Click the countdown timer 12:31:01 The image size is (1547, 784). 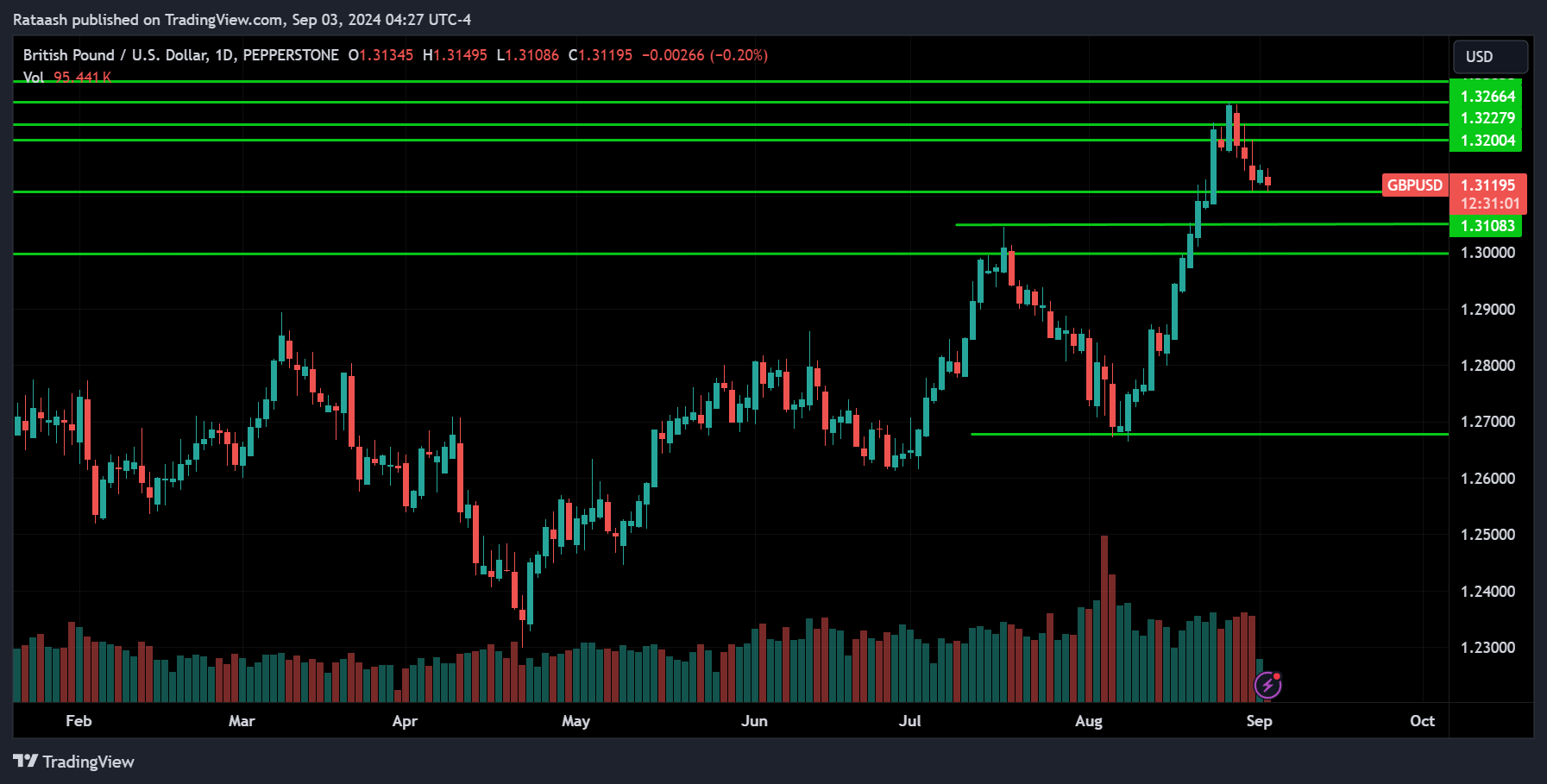click(1489, 204)
